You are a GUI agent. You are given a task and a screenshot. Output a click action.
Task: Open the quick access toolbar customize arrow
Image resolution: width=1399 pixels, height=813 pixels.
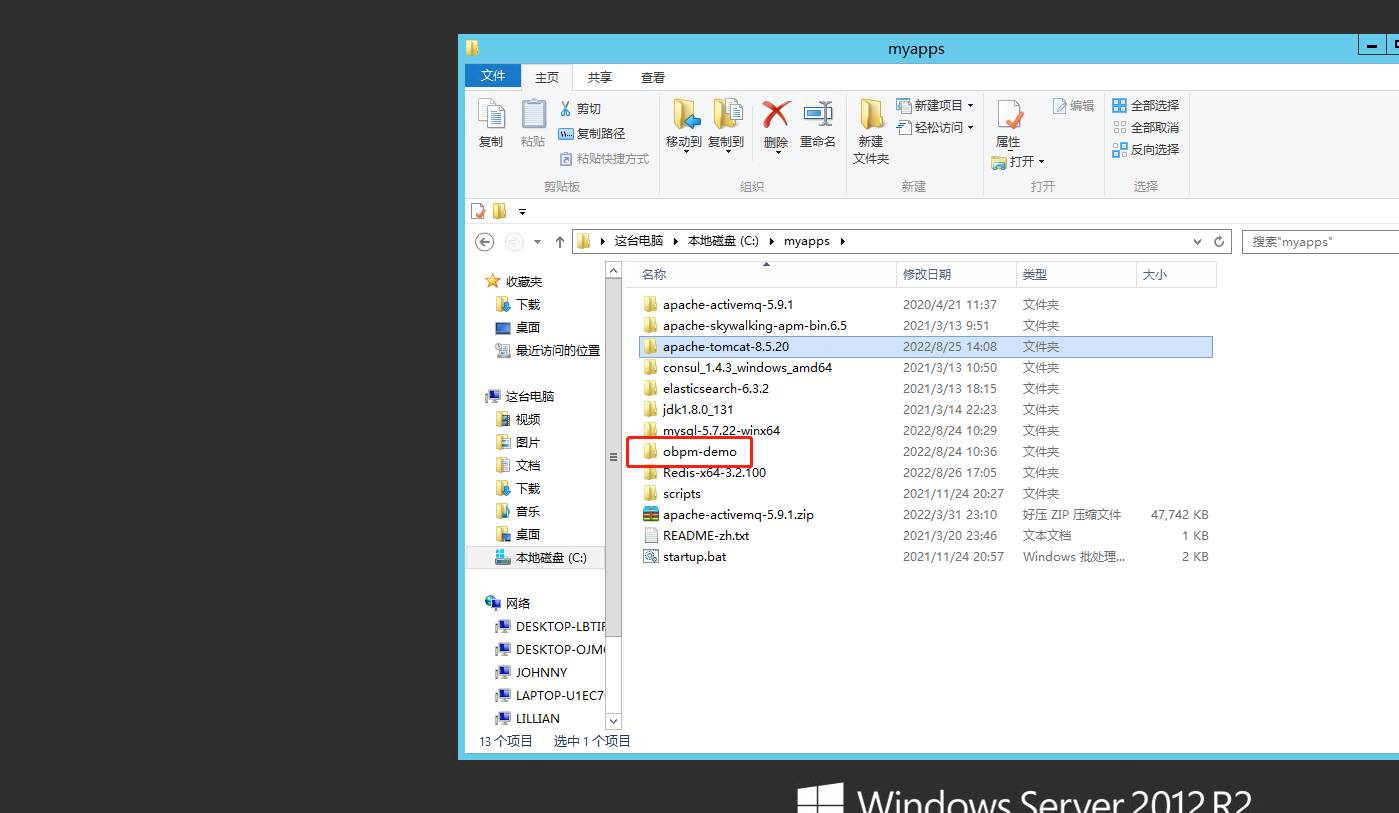click(522, 212)
